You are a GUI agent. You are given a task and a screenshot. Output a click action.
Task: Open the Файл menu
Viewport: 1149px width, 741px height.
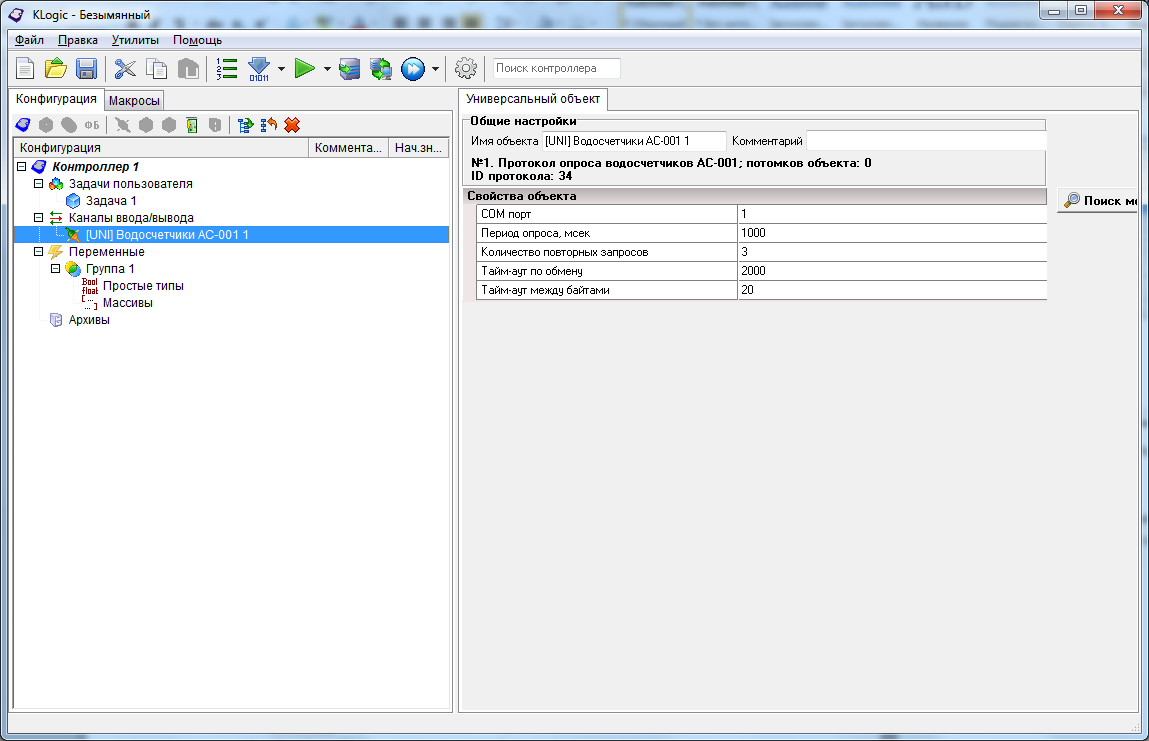pos(29,40)
